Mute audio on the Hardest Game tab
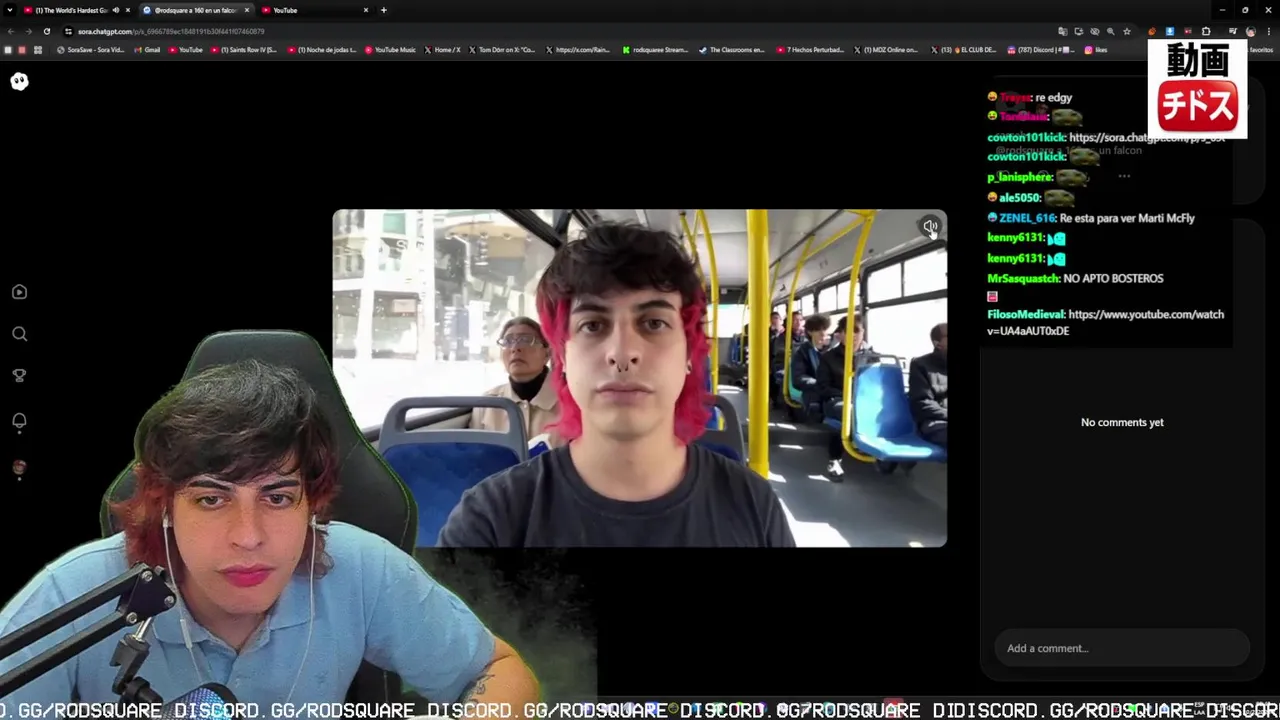 pyautogui.click(x=116, y=10)
